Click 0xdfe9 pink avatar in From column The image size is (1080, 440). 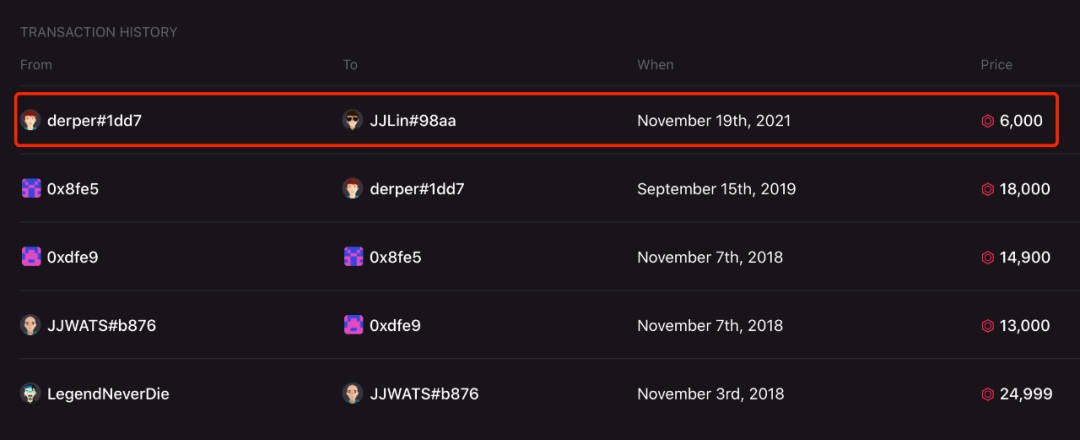[x=31, y=257]
